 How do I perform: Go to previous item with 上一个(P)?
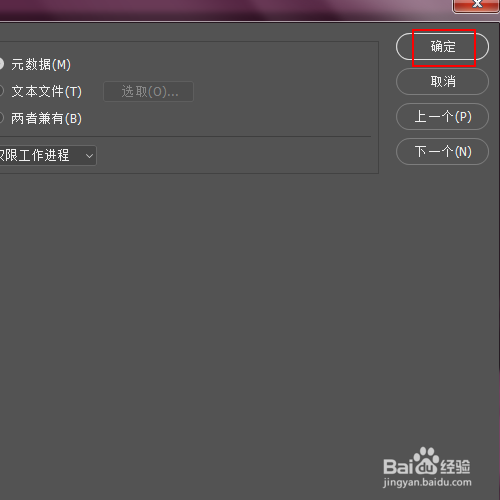(x=442, y=117)
